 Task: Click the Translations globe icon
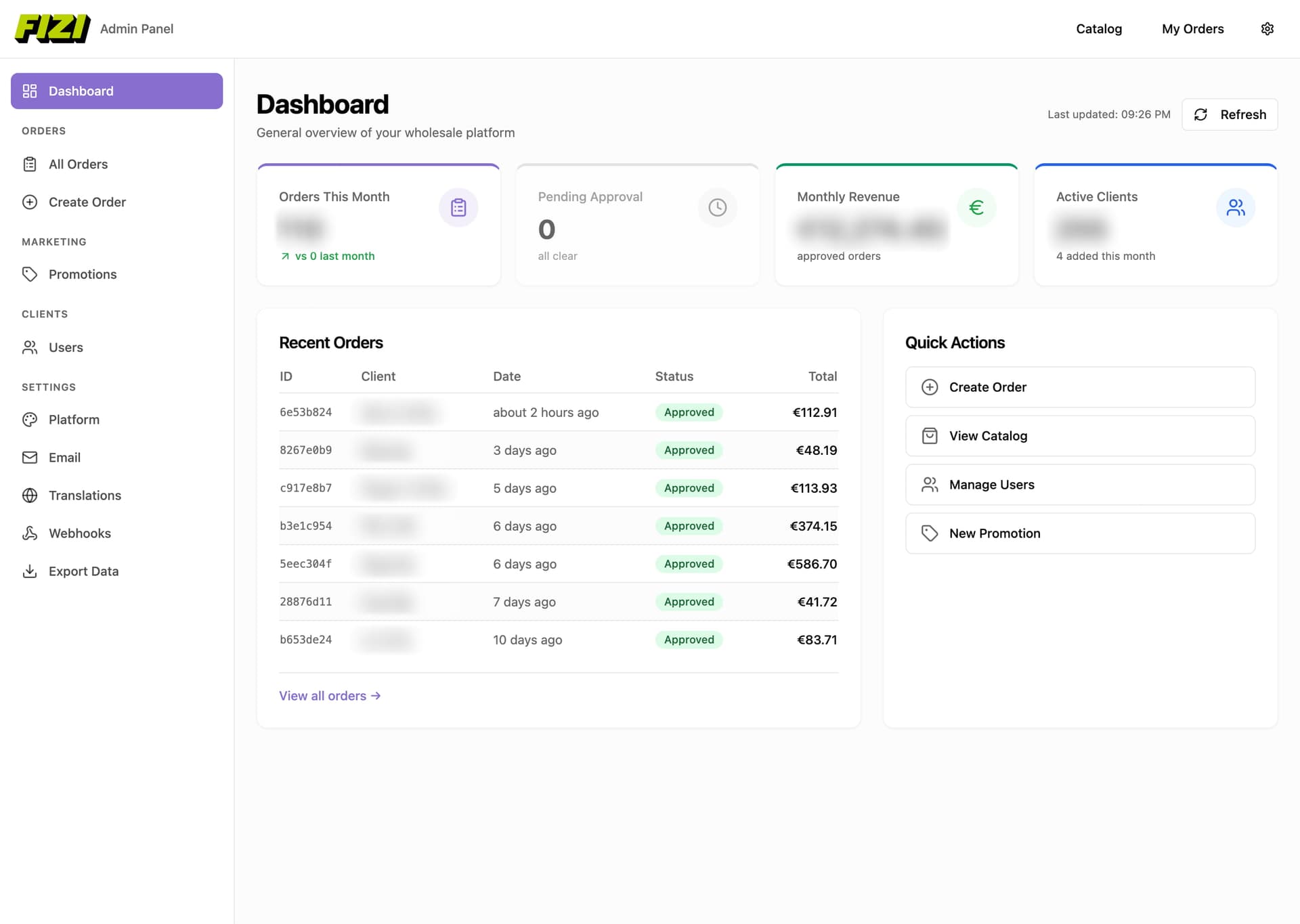point(30,495)
